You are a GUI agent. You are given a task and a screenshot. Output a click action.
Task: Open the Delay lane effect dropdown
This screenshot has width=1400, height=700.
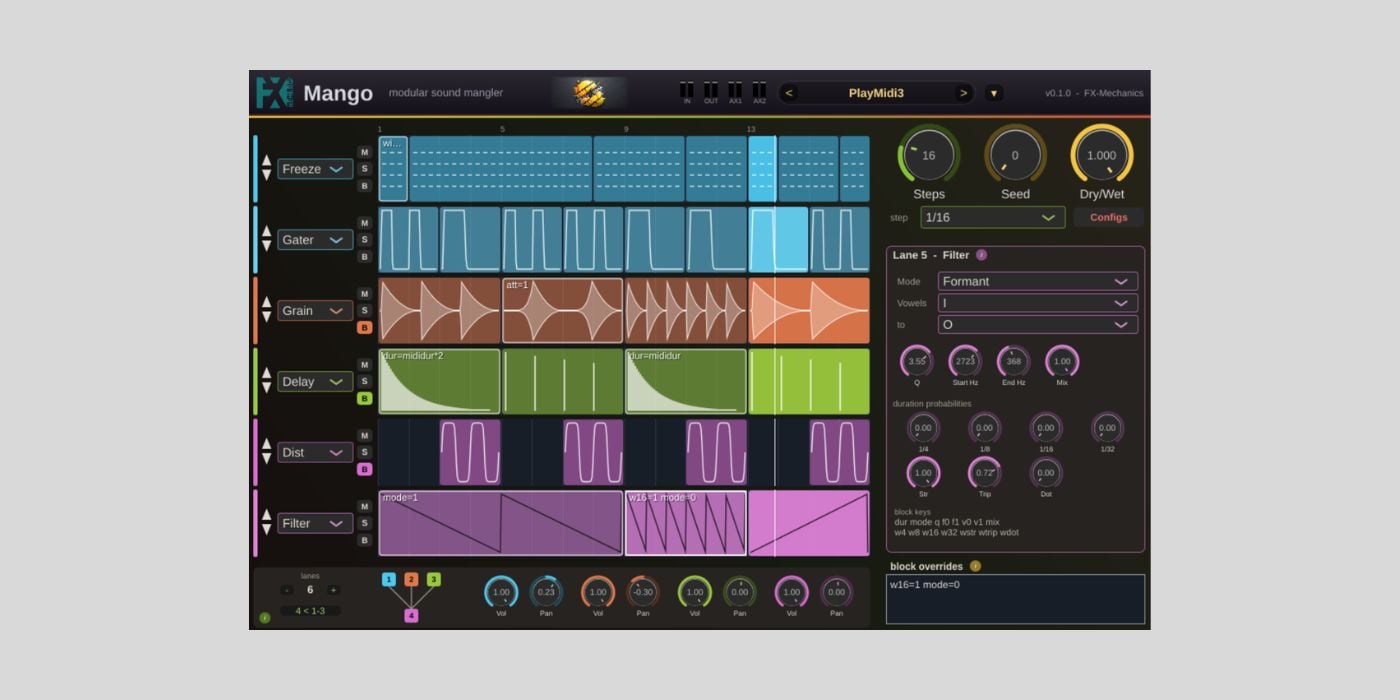tap(315, 382)
